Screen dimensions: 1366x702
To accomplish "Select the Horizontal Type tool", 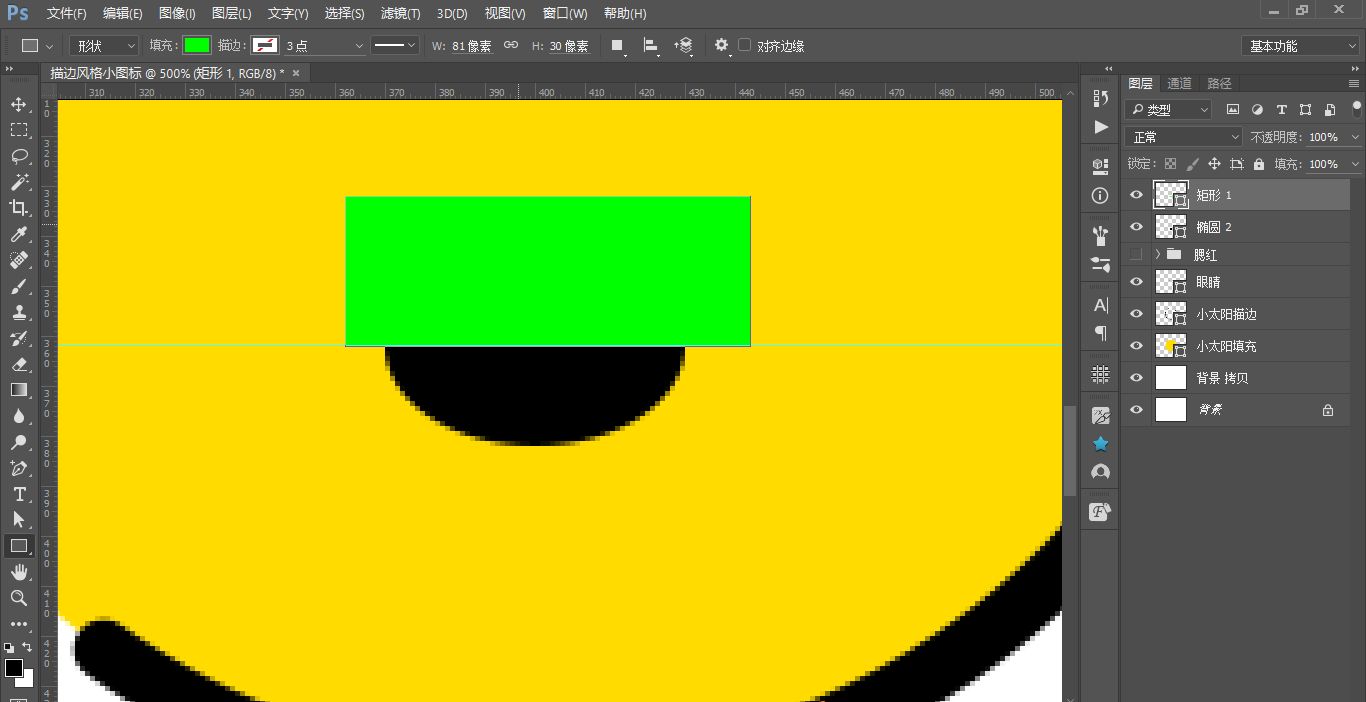I will pyautogui.click(x=18, y=494).
